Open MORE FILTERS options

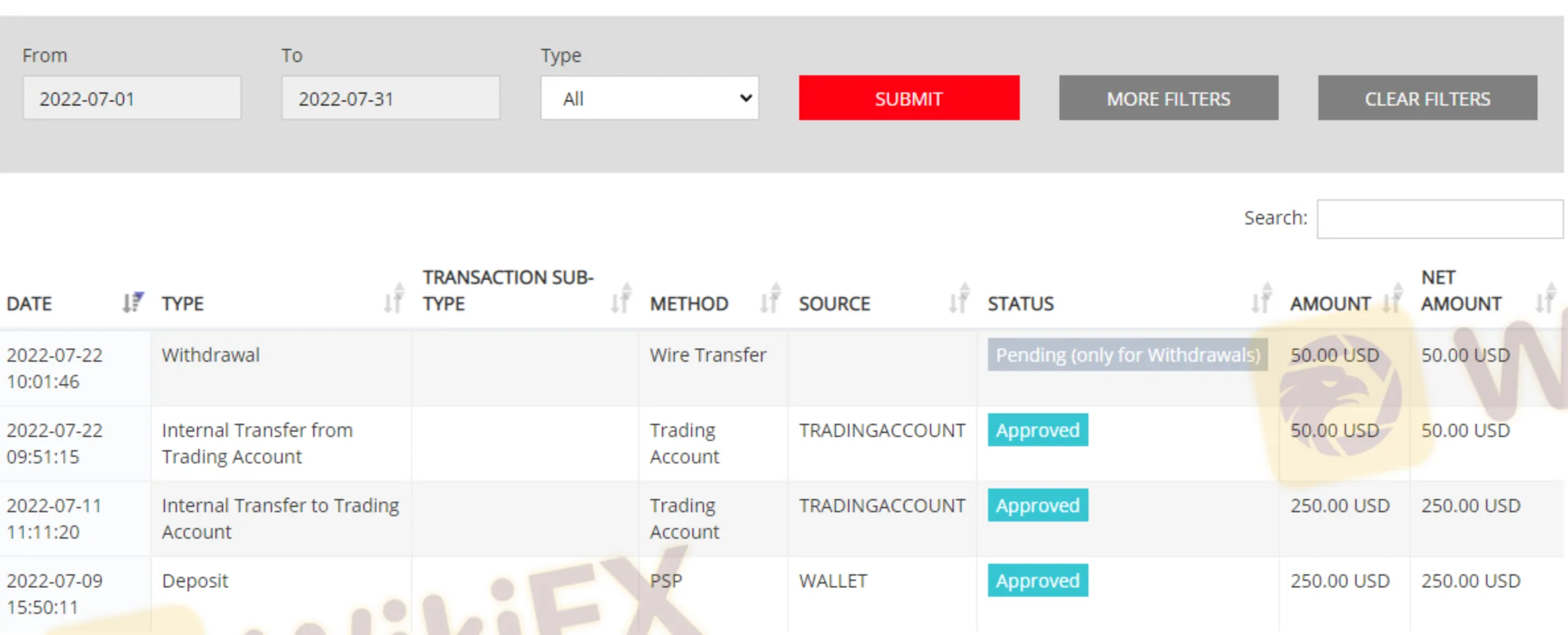click(1168, 98)
